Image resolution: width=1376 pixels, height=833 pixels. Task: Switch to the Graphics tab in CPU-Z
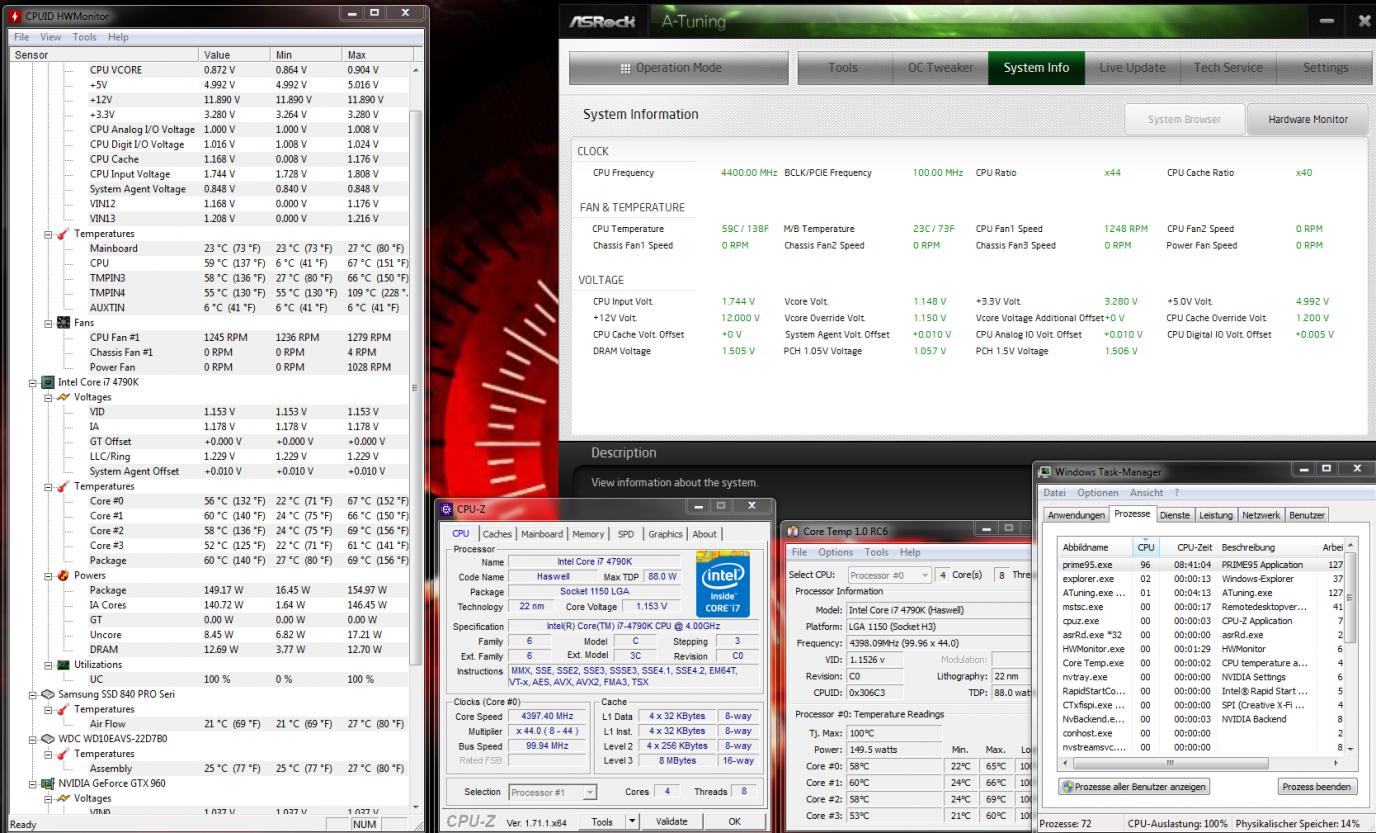pos(665,534)
